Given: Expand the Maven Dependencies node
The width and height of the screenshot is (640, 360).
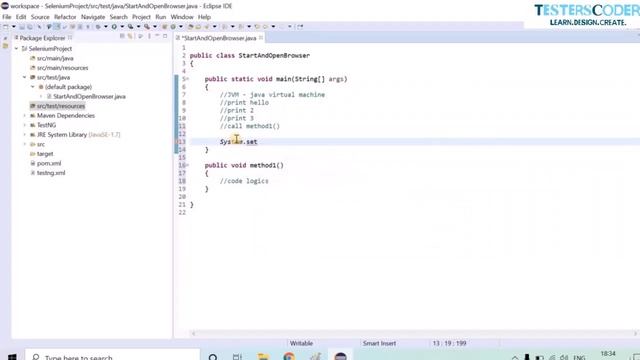Looking at the screenshot, I should coord(25,116).
